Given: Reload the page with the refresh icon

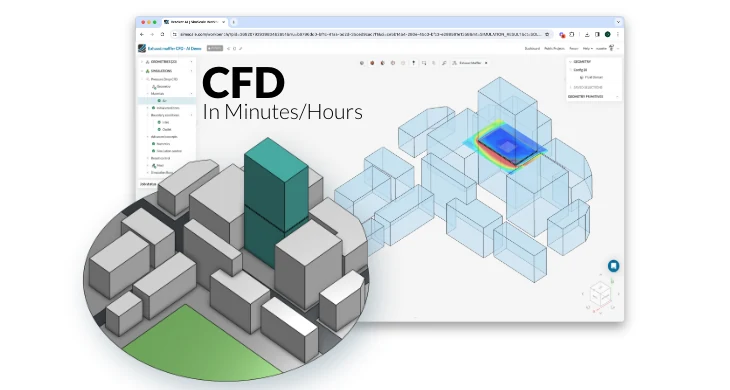Looking at the screenshot, I should 162,34.
